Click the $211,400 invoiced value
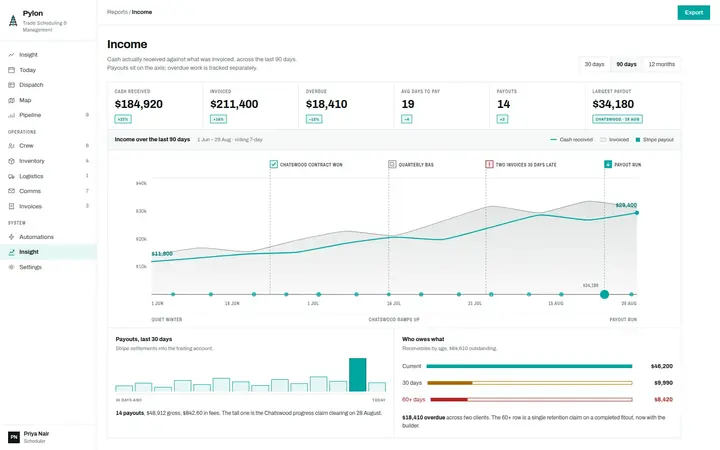 point(234,104)
